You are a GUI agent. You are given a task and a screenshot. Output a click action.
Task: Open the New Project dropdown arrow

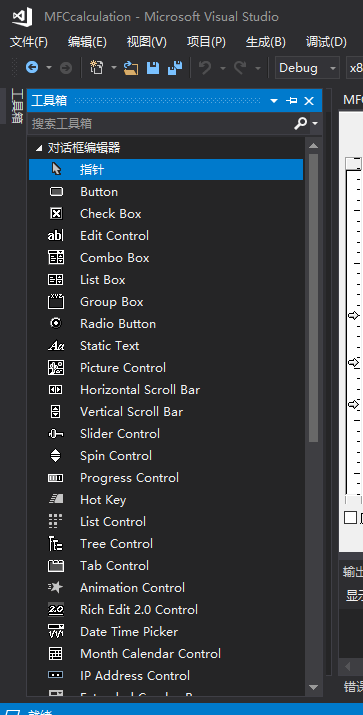[x=114, y=68]
